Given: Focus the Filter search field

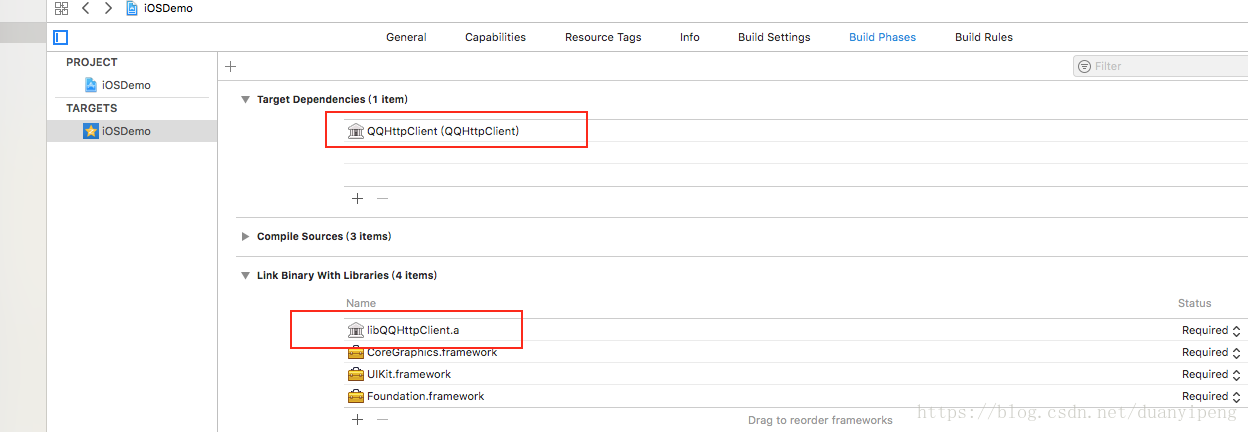Looking at the screenshot, I should click(1163, 66).
